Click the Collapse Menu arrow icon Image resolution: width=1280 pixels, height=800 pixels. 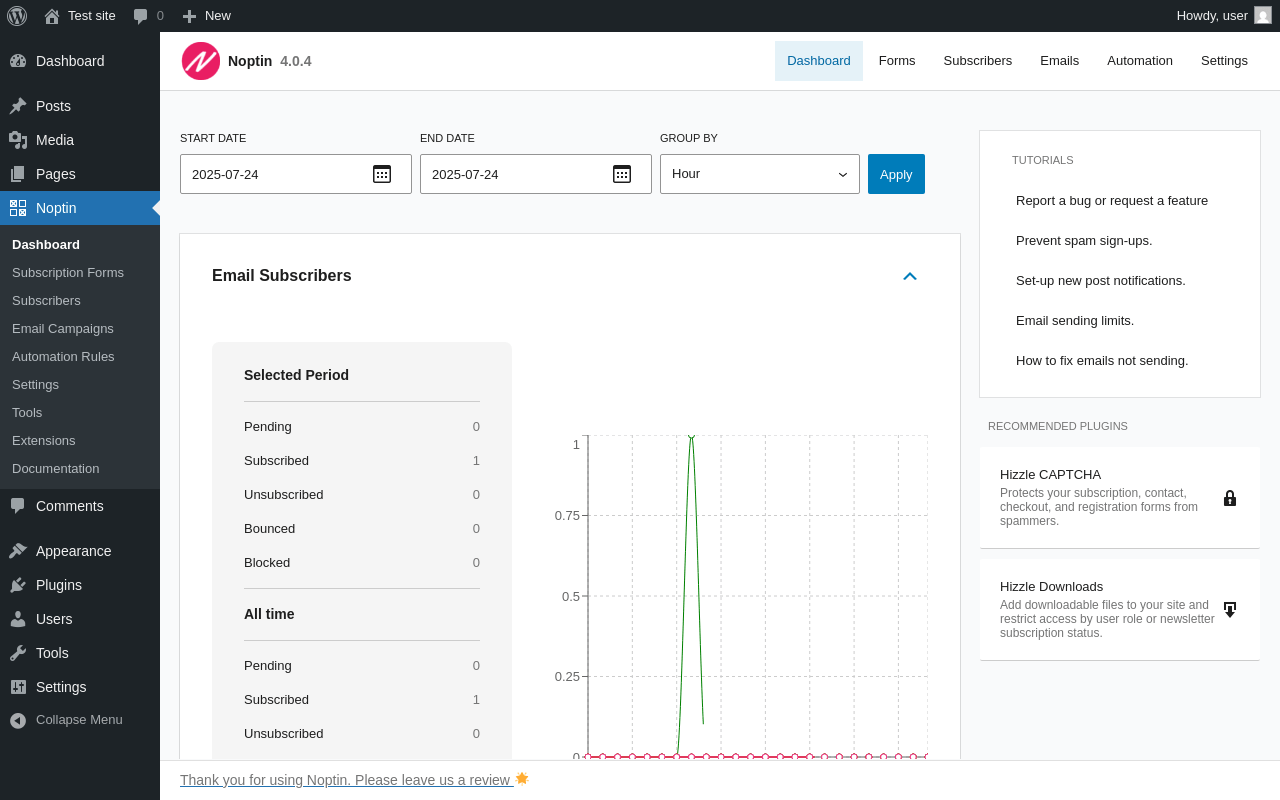[18, 720]
